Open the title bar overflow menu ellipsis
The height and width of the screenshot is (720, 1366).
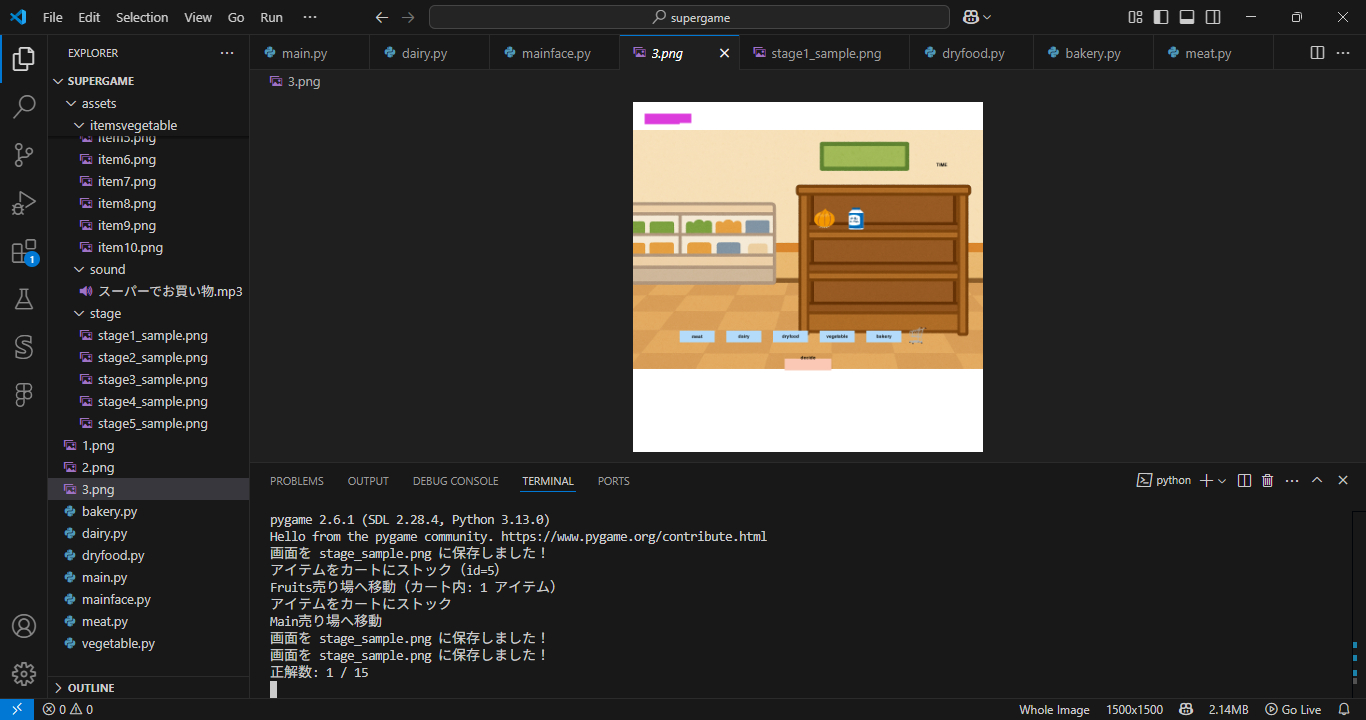(x=310, y=17)
